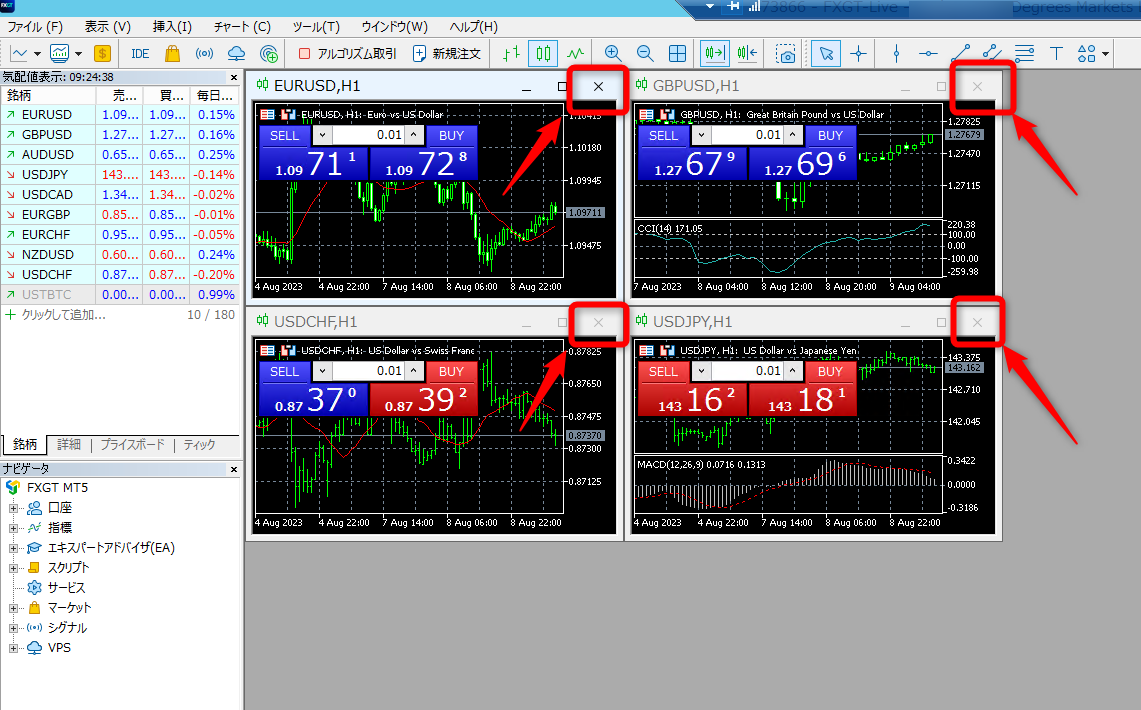Expand the スクリプト node in Navigator
This screenshot has height=710, width=1141.
tap(13, 568)
